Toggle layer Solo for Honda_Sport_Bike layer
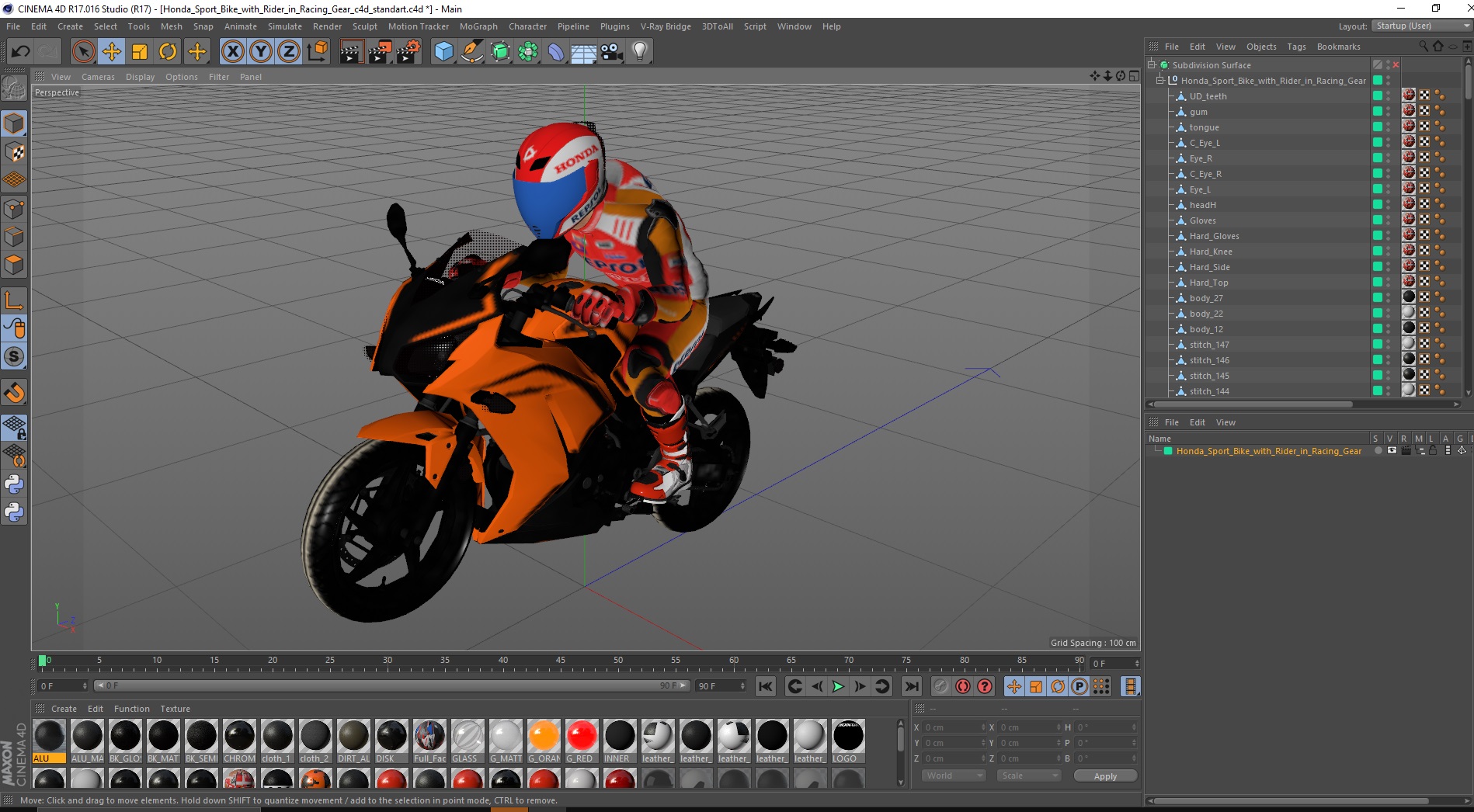Image resolution: width=1474 pixels, height=812 pixels. click(1378, 451)
